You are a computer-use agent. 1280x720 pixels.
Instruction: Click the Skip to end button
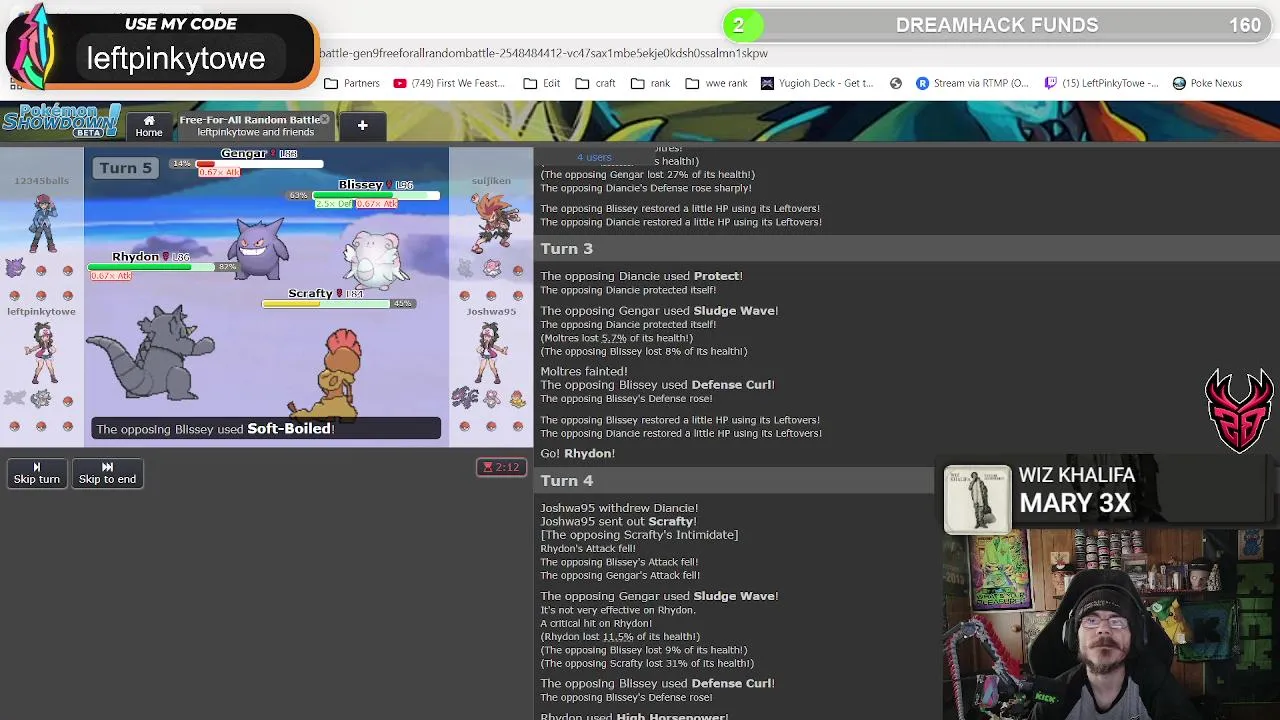click(x=107, y=473)
